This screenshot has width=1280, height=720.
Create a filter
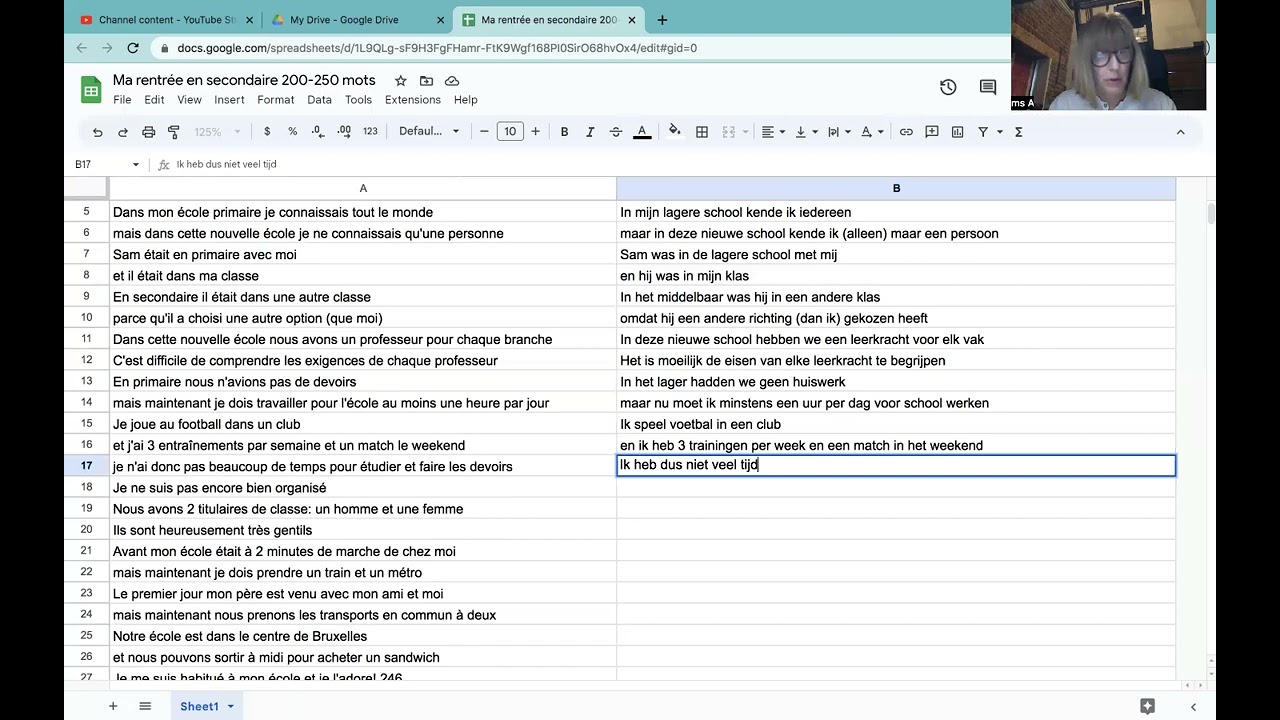983,132
